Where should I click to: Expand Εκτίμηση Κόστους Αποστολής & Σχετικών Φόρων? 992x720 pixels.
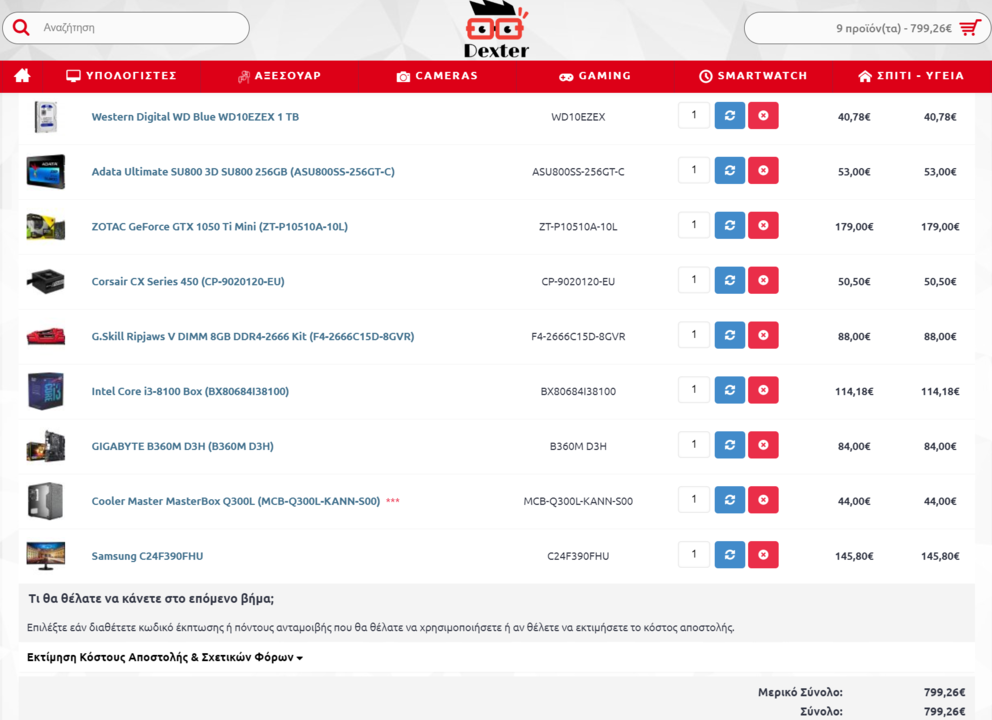(x=165, y=657)
